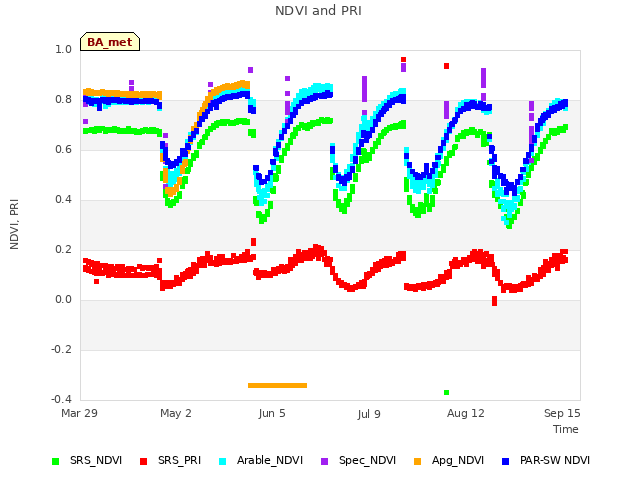Screen dimensions: 640x480
Task: Click the Sep 15 x-axis tick label
Action: 562,413
